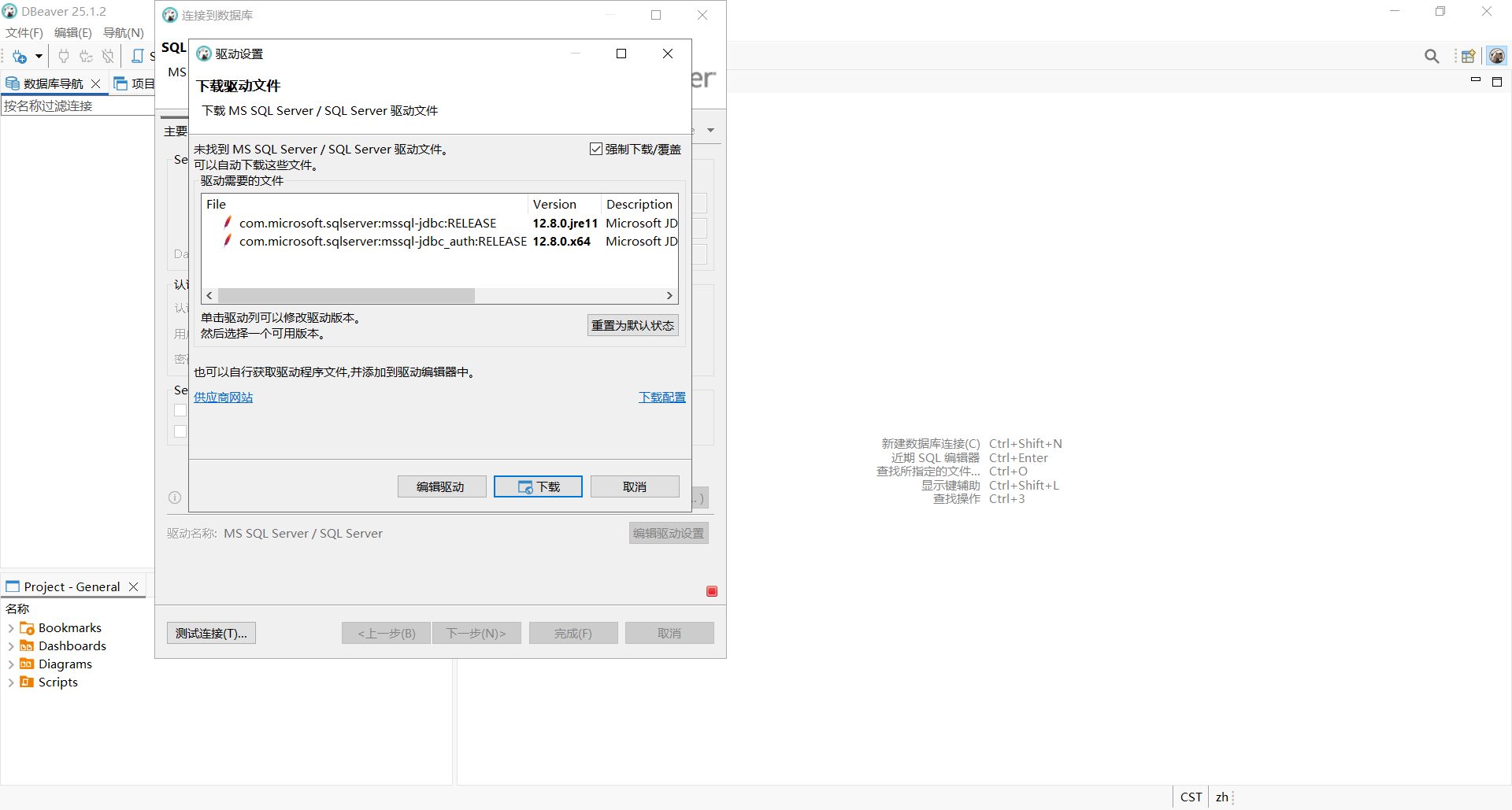Screen dimensions: 1512x810
Task: Click the red stop icon in connection dialog
Action: click(x=712, y=592)
